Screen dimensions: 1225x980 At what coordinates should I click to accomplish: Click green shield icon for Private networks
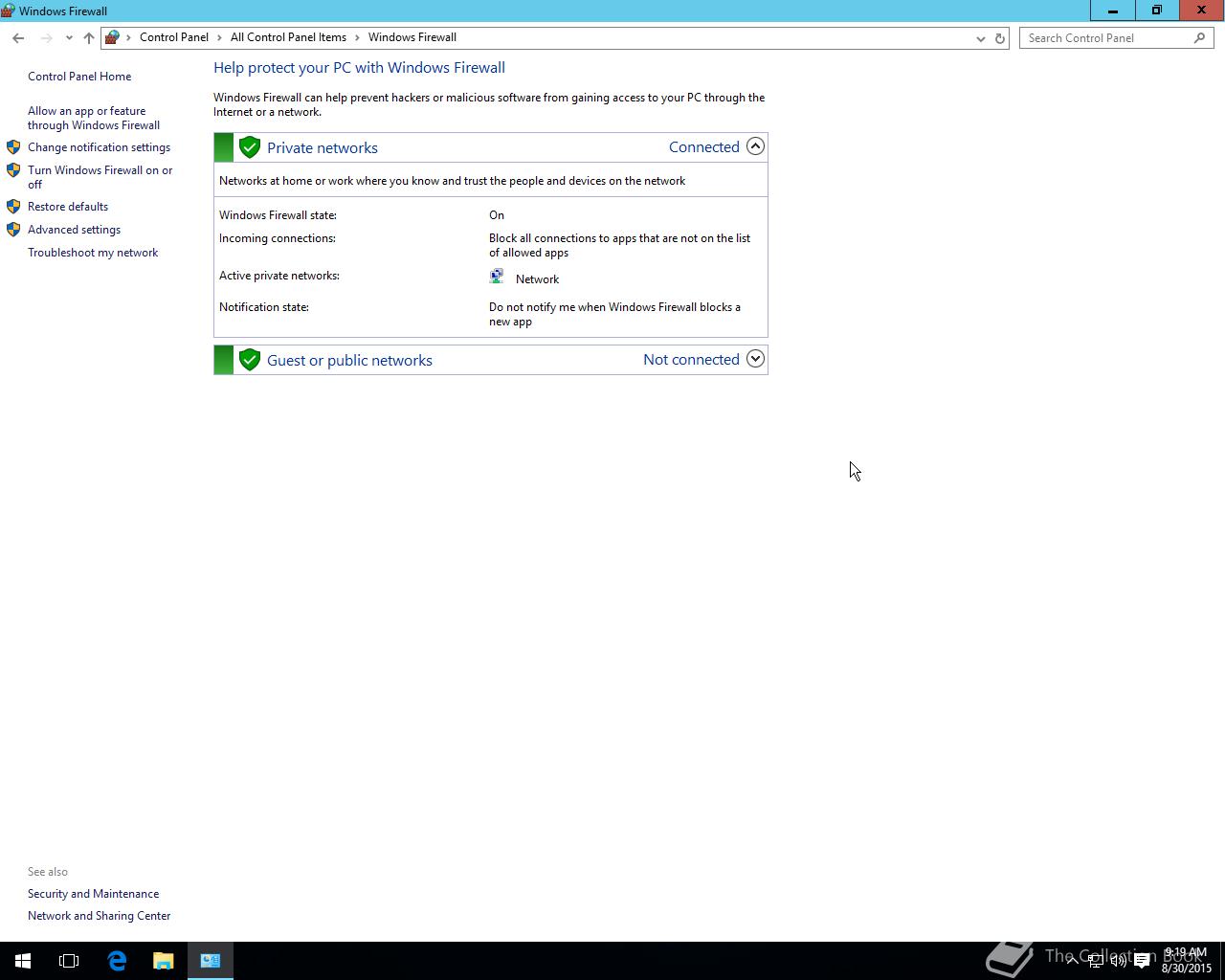(x=250, y=147)
